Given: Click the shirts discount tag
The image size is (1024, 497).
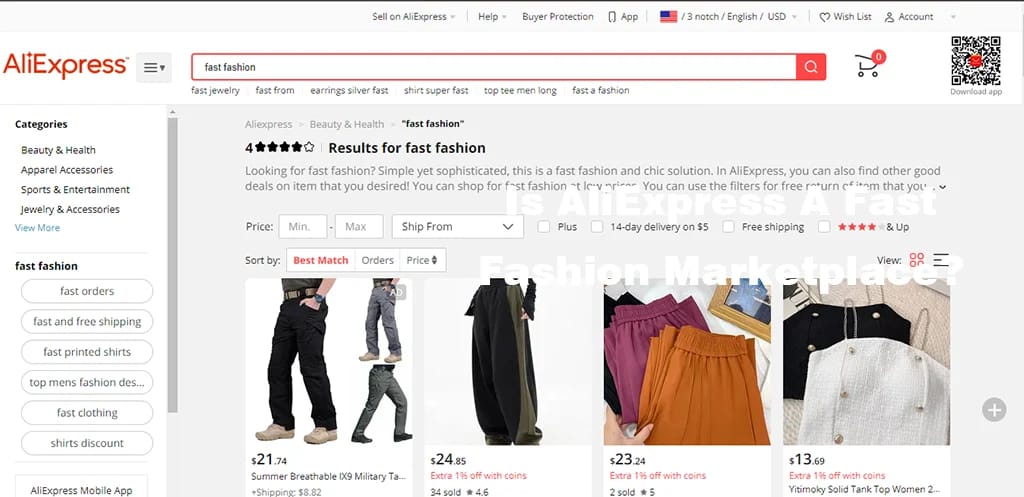Looking at the screenshot, I should tap(87, 443).
